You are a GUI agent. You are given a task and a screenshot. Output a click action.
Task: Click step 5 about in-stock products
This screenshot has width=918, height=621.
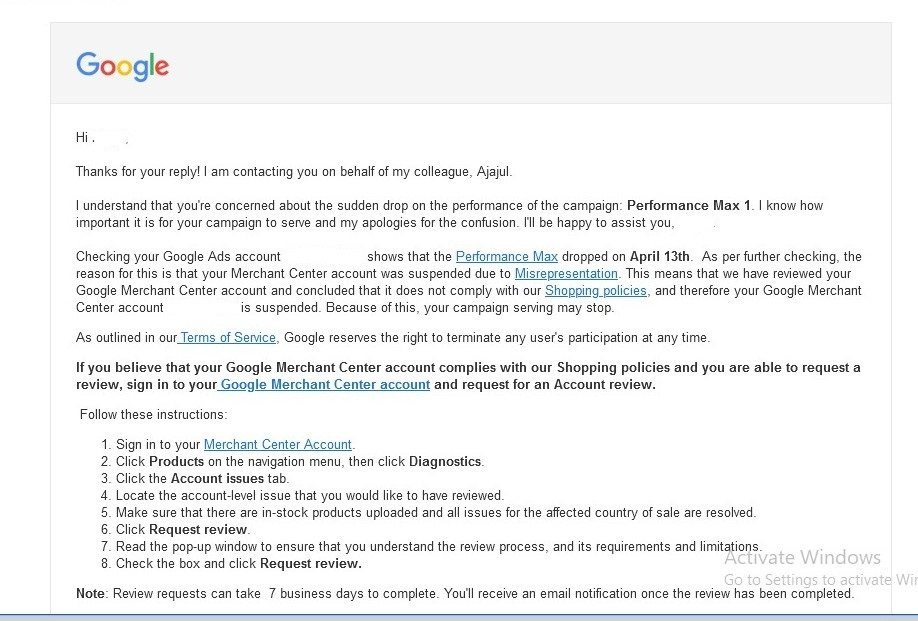click(x=436, y=512)
